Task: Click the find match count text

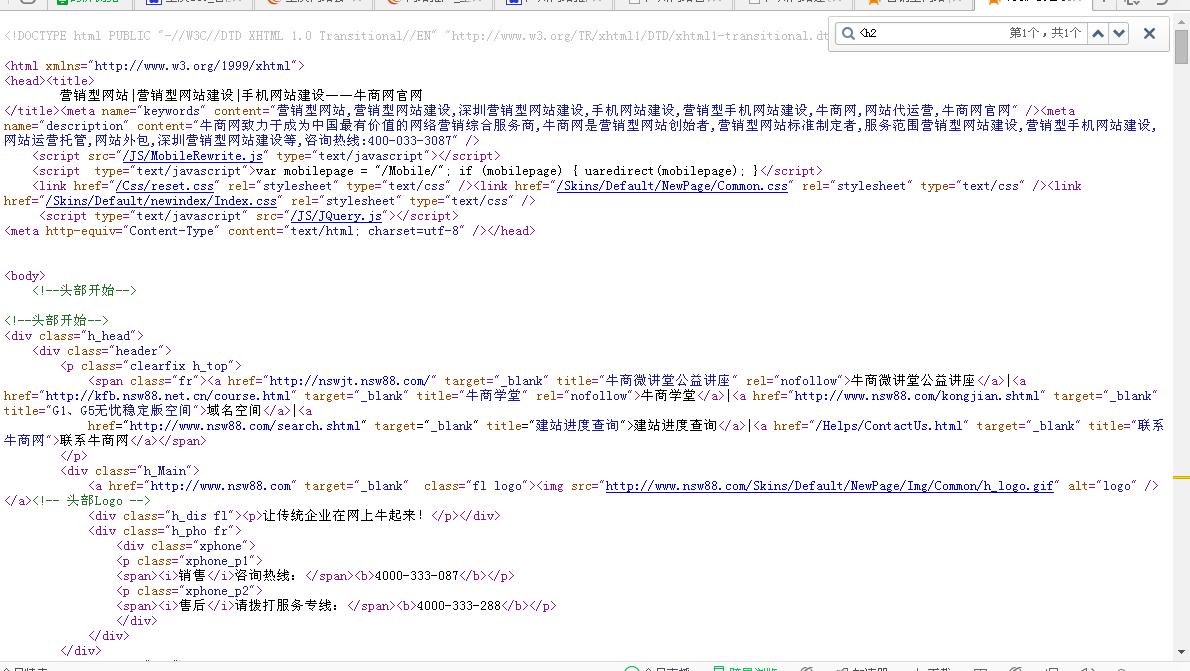Action: tap(1045, 33)
